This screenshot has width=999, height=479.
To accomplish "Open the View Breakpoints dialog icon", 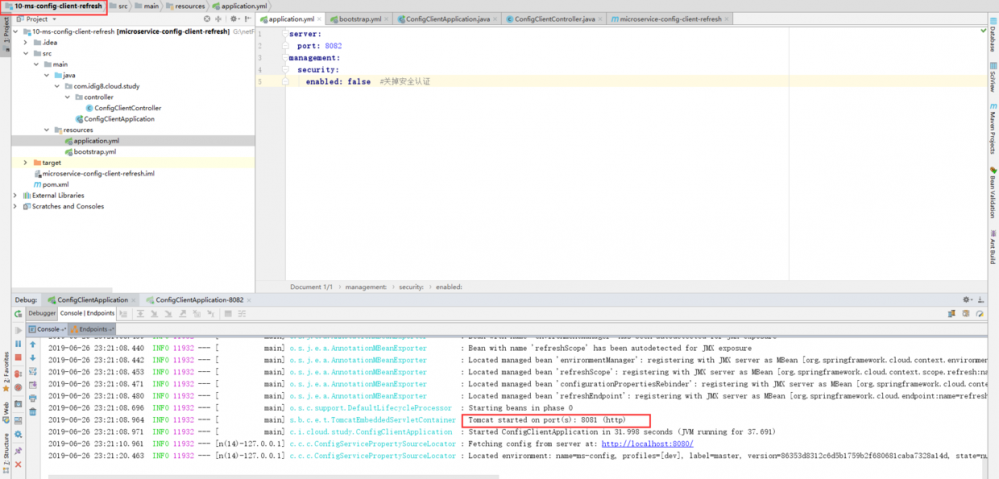I will click(x=18, y=373).
